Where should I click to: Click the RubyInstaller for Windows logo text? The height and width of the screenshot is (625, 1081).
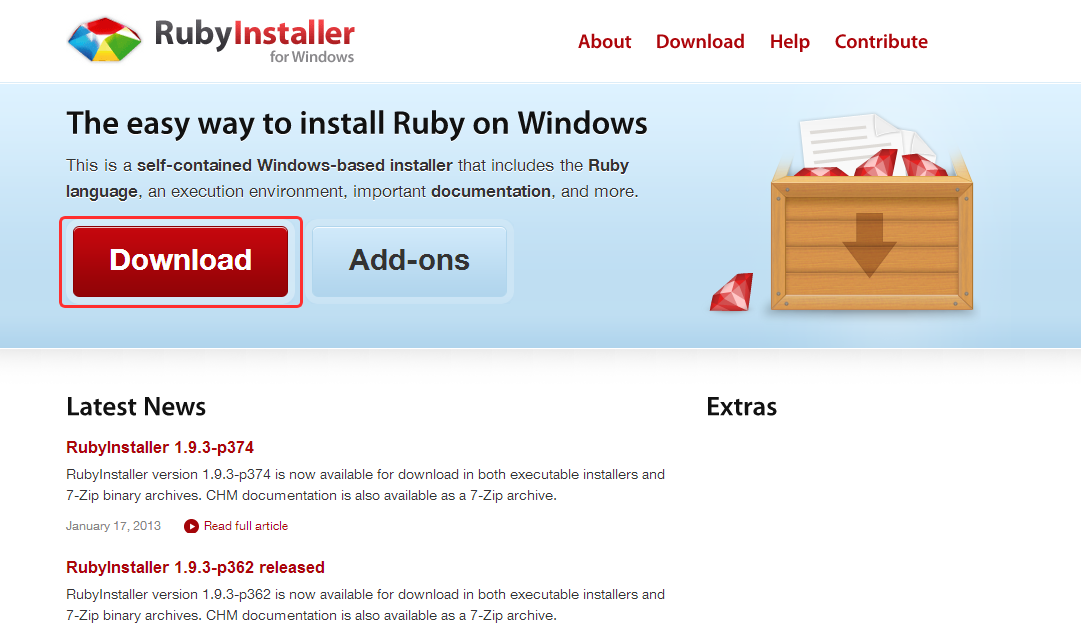tap(254, 41)
